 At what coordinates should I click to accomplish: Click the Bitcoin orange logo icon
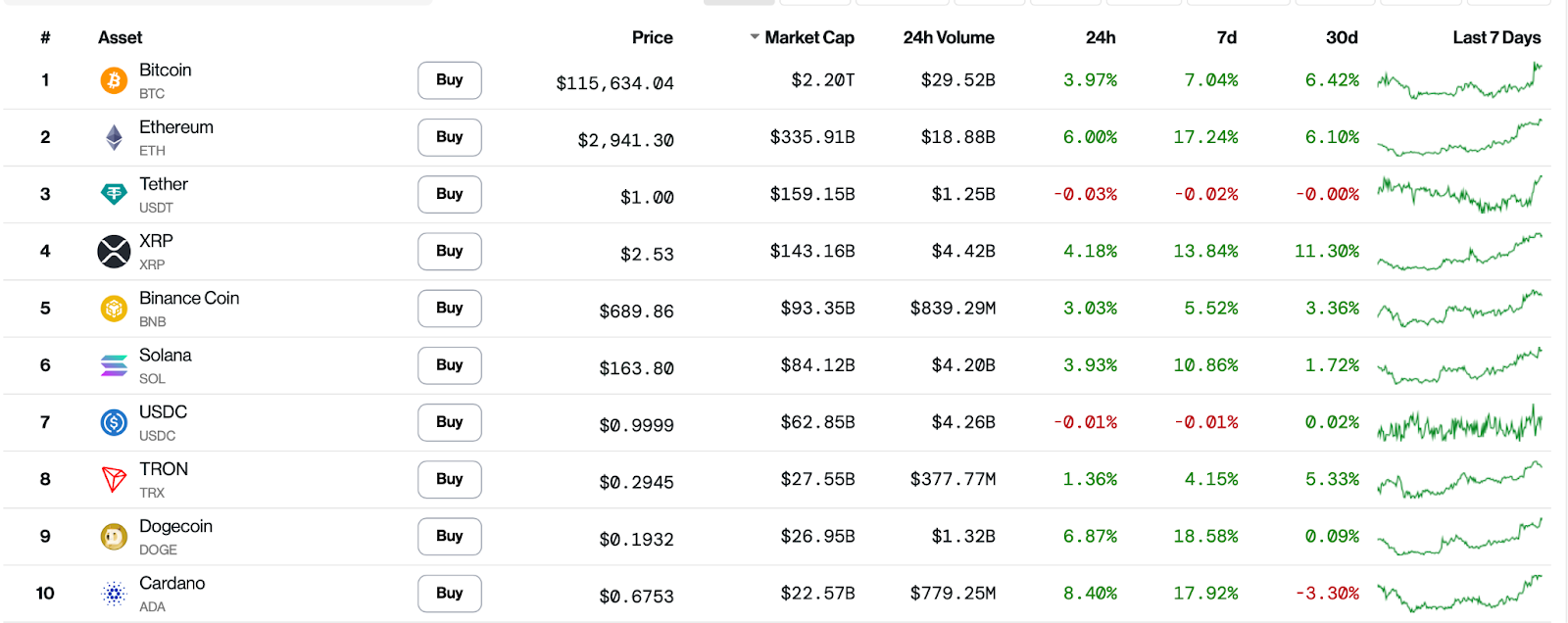[114, 80]
